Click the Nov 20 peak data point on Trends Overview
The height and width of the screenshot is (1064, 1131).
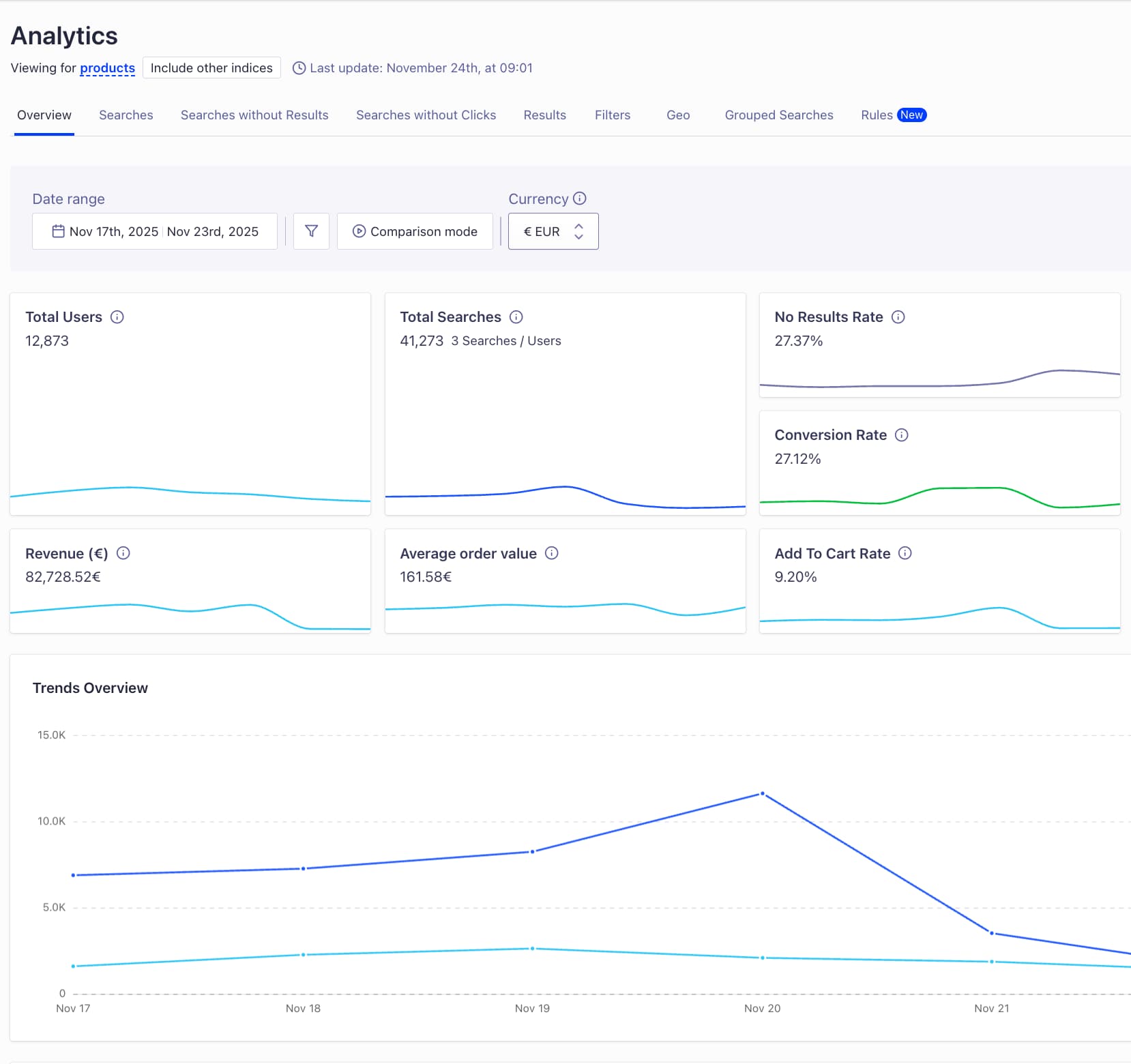[x=762, y=793]
